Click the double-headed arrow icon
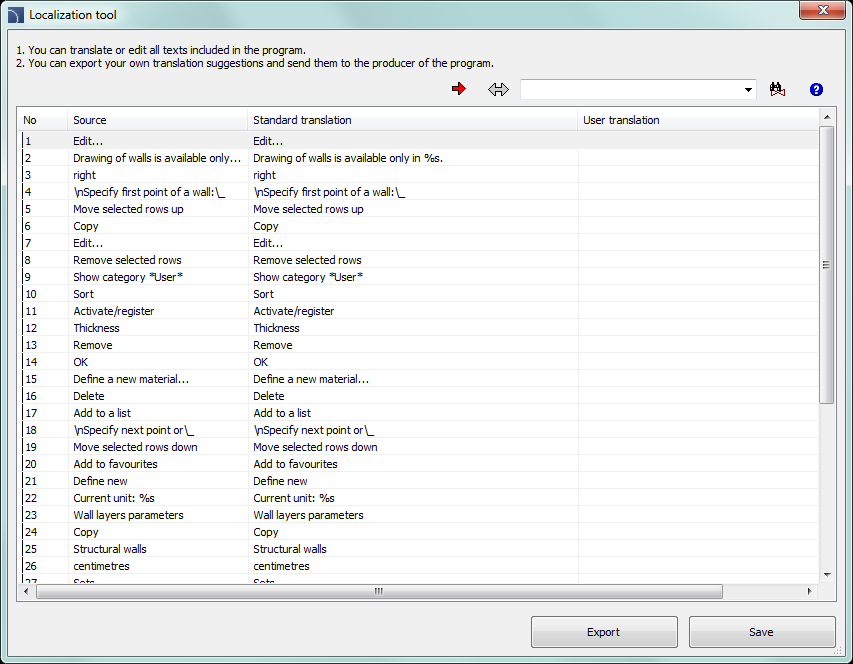Viewport: 853px width, 664px height. 498,90
